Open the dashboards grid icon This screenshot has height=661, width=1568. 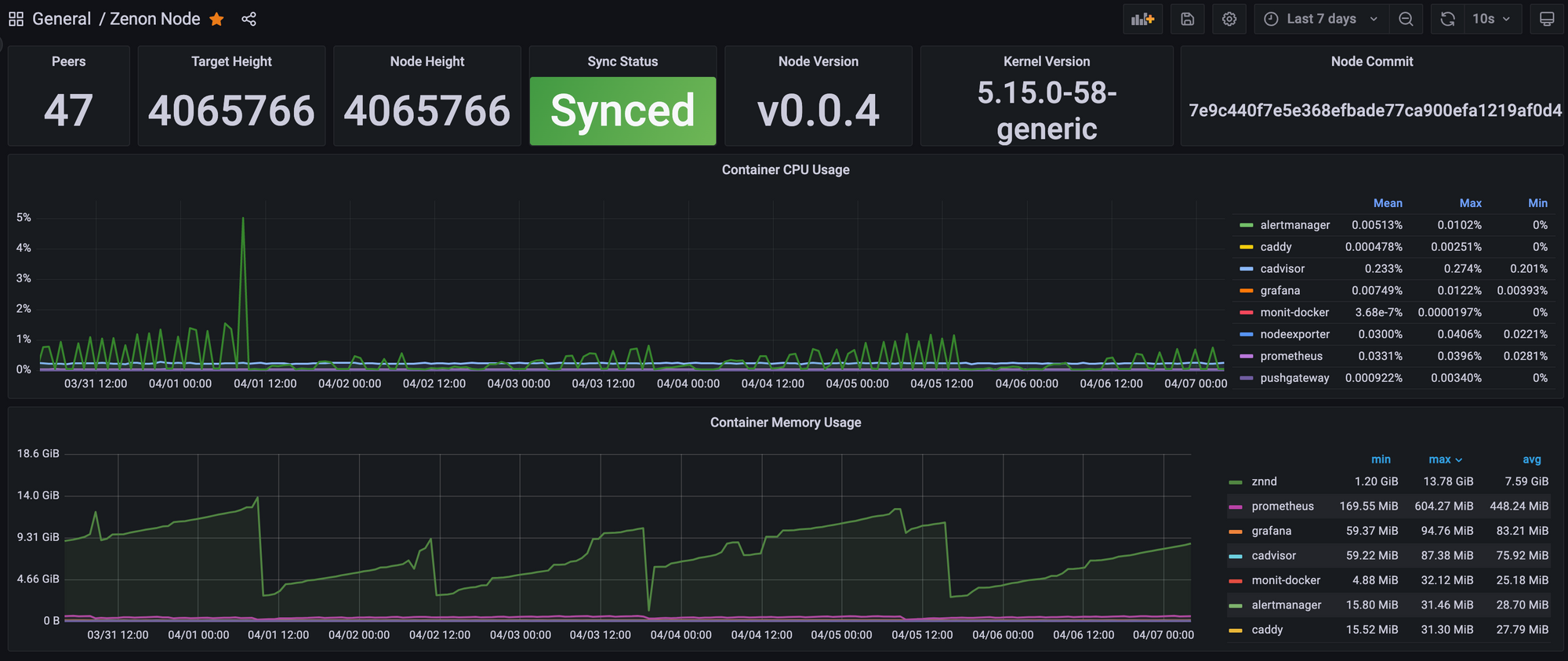[x=16, y=19]
